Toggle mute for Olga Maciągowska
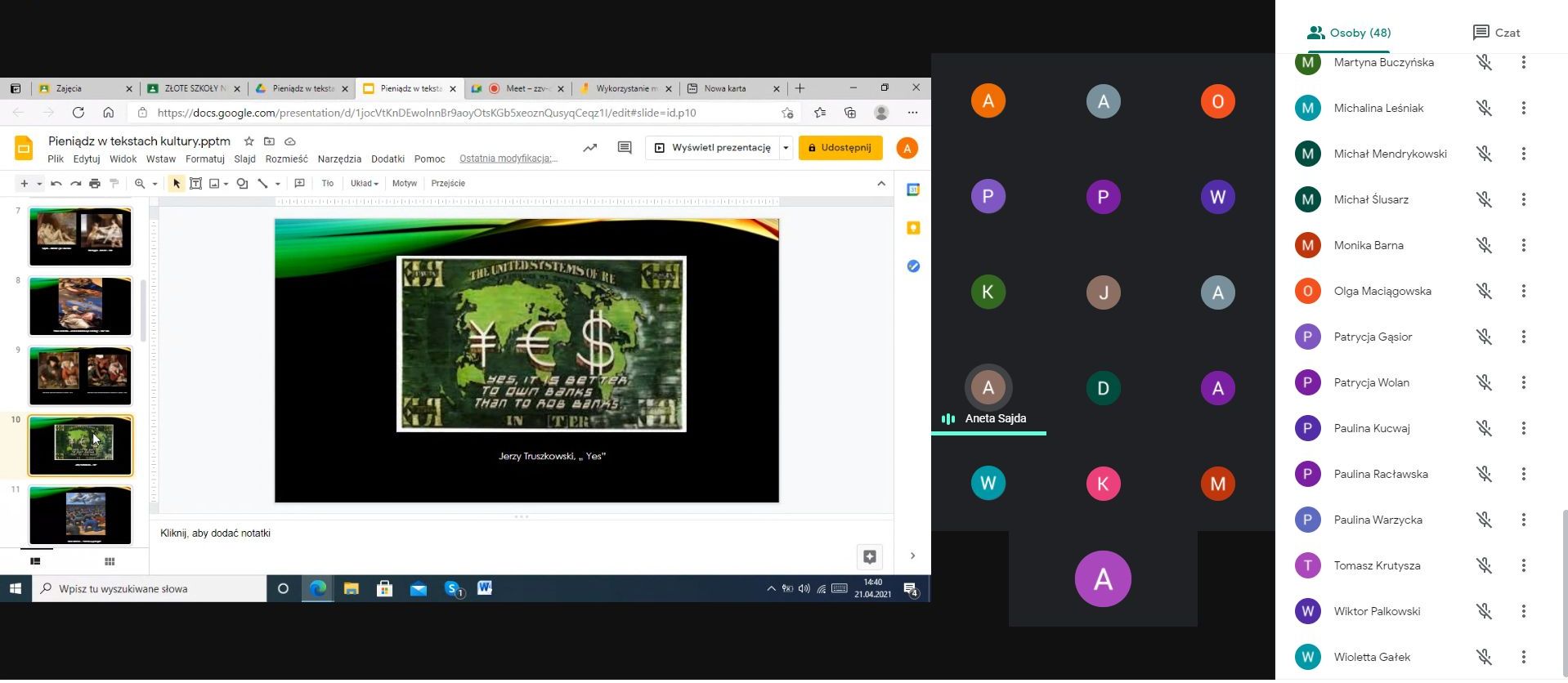 click(1484, 291)
